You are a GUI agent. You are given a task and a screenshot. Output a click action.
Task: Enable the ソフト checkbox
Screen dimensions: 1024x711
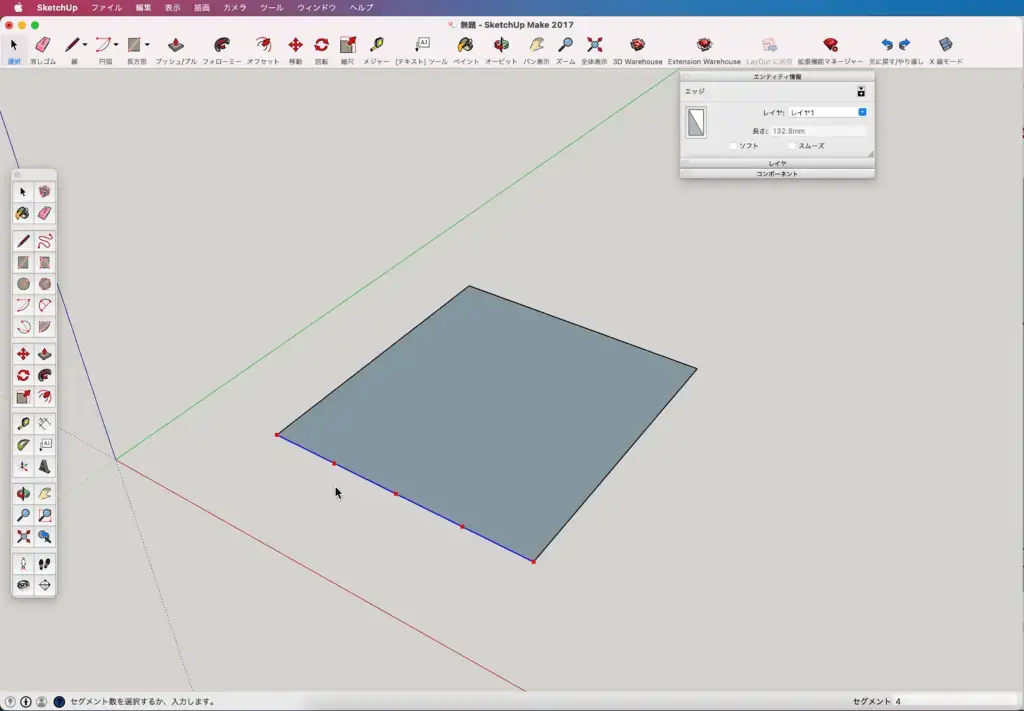pos(733,146)
